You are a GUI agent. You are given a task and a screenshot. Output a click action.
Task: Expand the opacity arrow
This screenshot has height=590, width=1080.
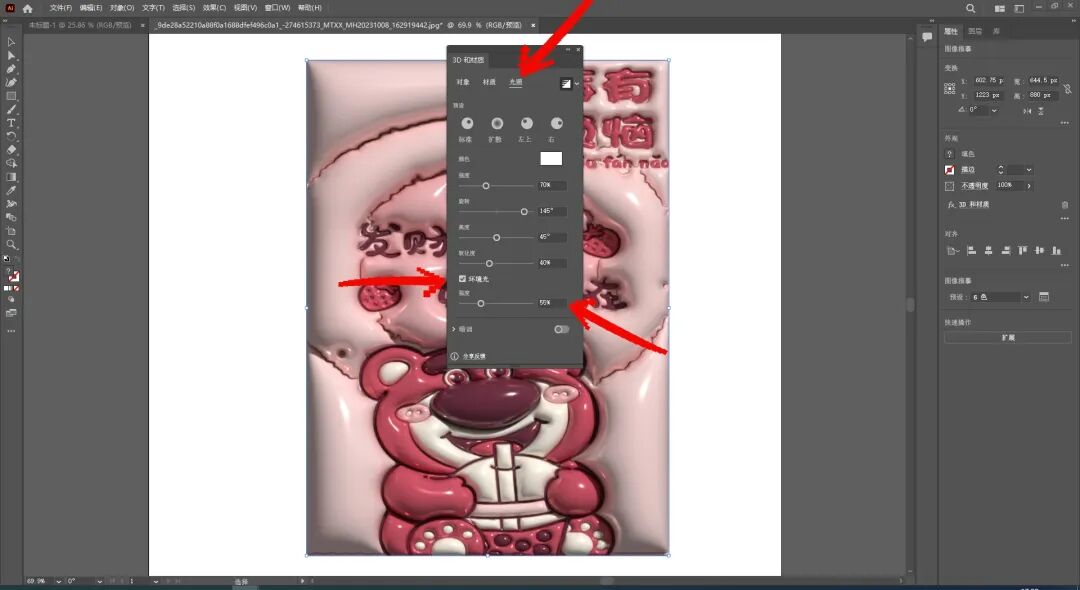click(x=1029, y=186)
